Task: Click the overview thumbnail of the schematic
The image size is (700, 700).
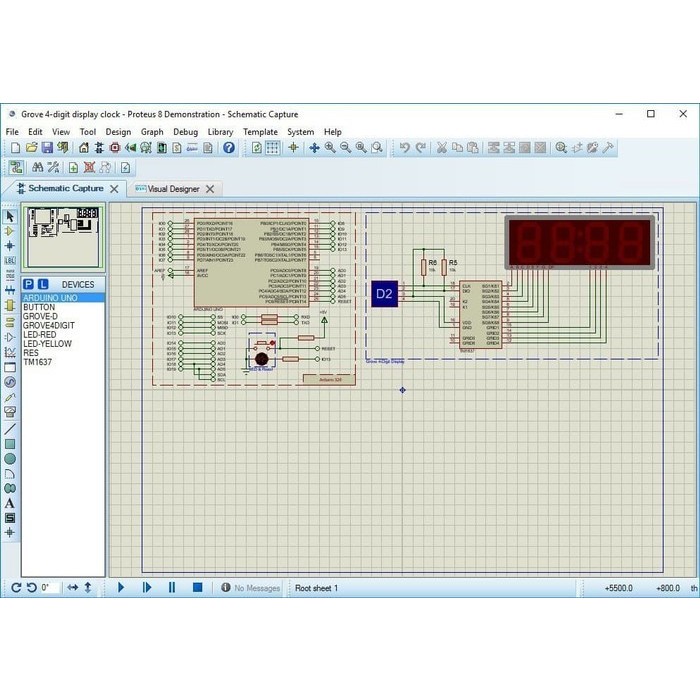Action: [63, 237]
